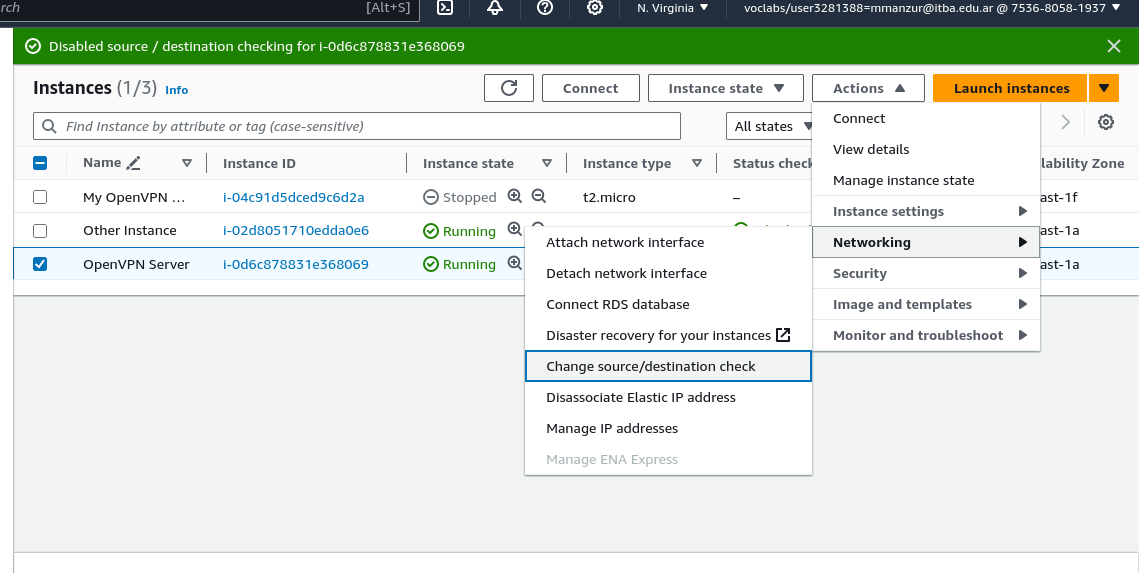Click the Instance ID column header
Screen dimensions: 1139x573
point(259,163)
